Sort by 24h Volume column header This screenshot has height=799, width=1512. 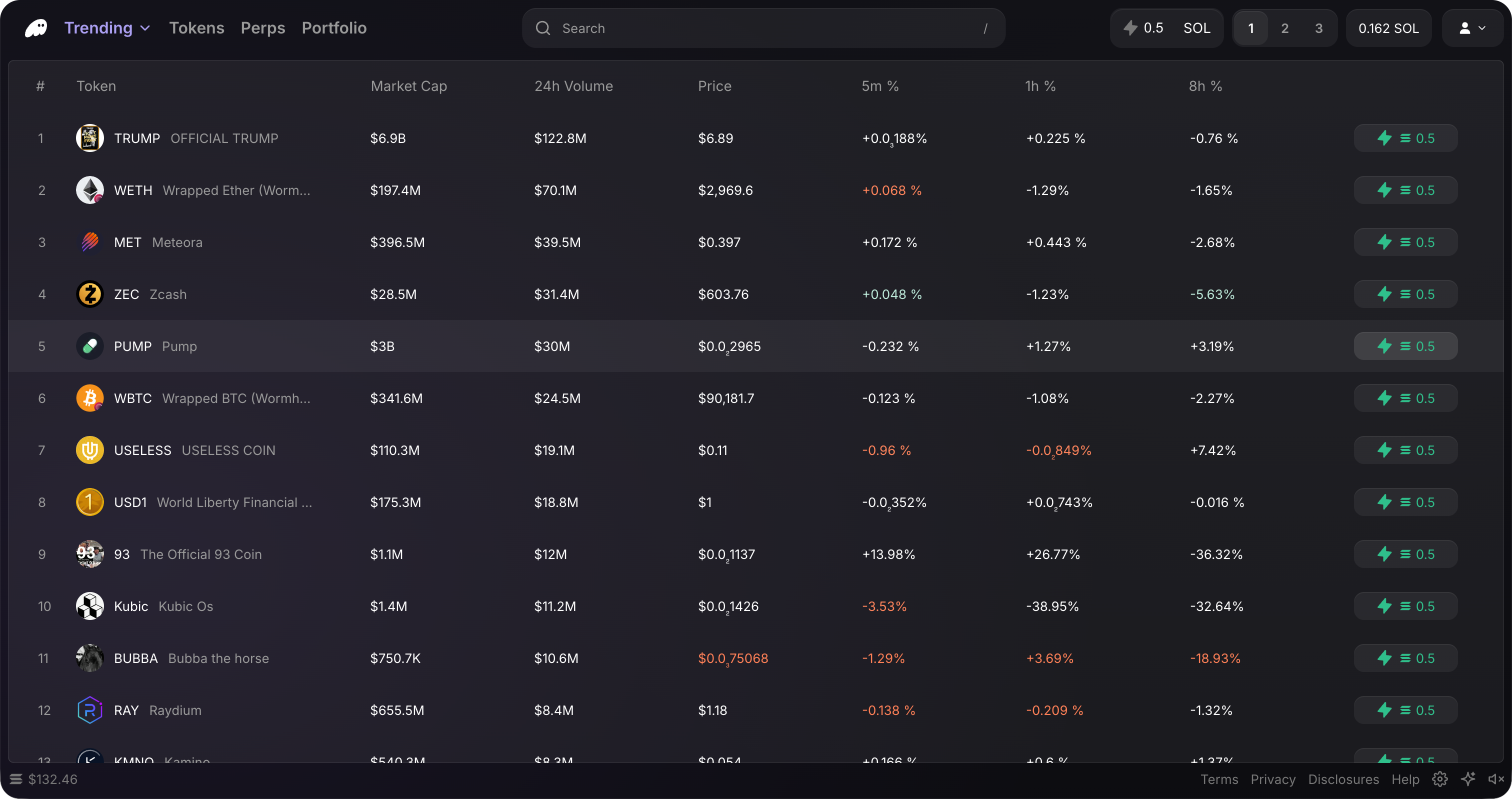(573, 86)
